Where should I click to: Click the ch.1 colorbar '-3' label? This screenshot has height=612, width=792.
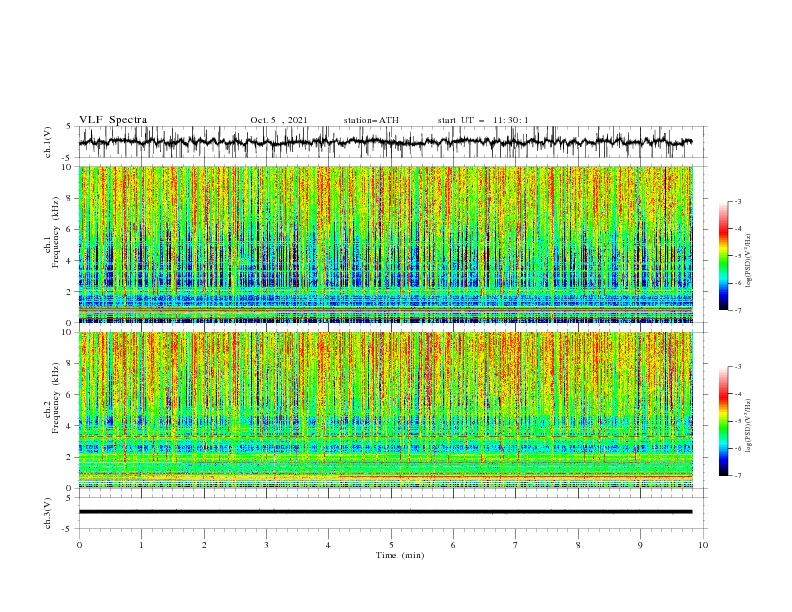pyautogui.click(x=738, y=201)
